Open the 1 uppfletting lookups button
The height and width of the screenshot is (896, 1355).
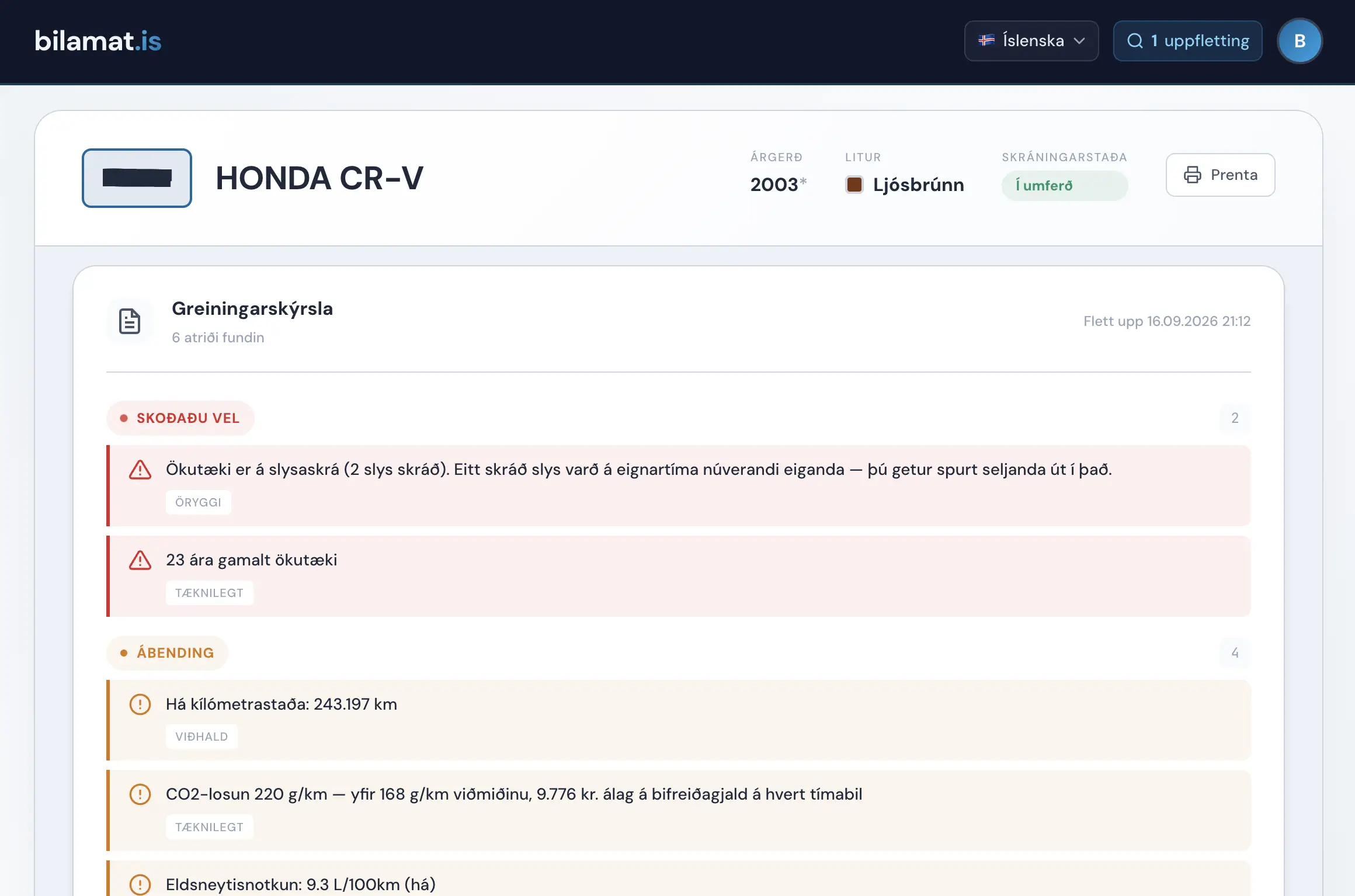click(1187, 41)
